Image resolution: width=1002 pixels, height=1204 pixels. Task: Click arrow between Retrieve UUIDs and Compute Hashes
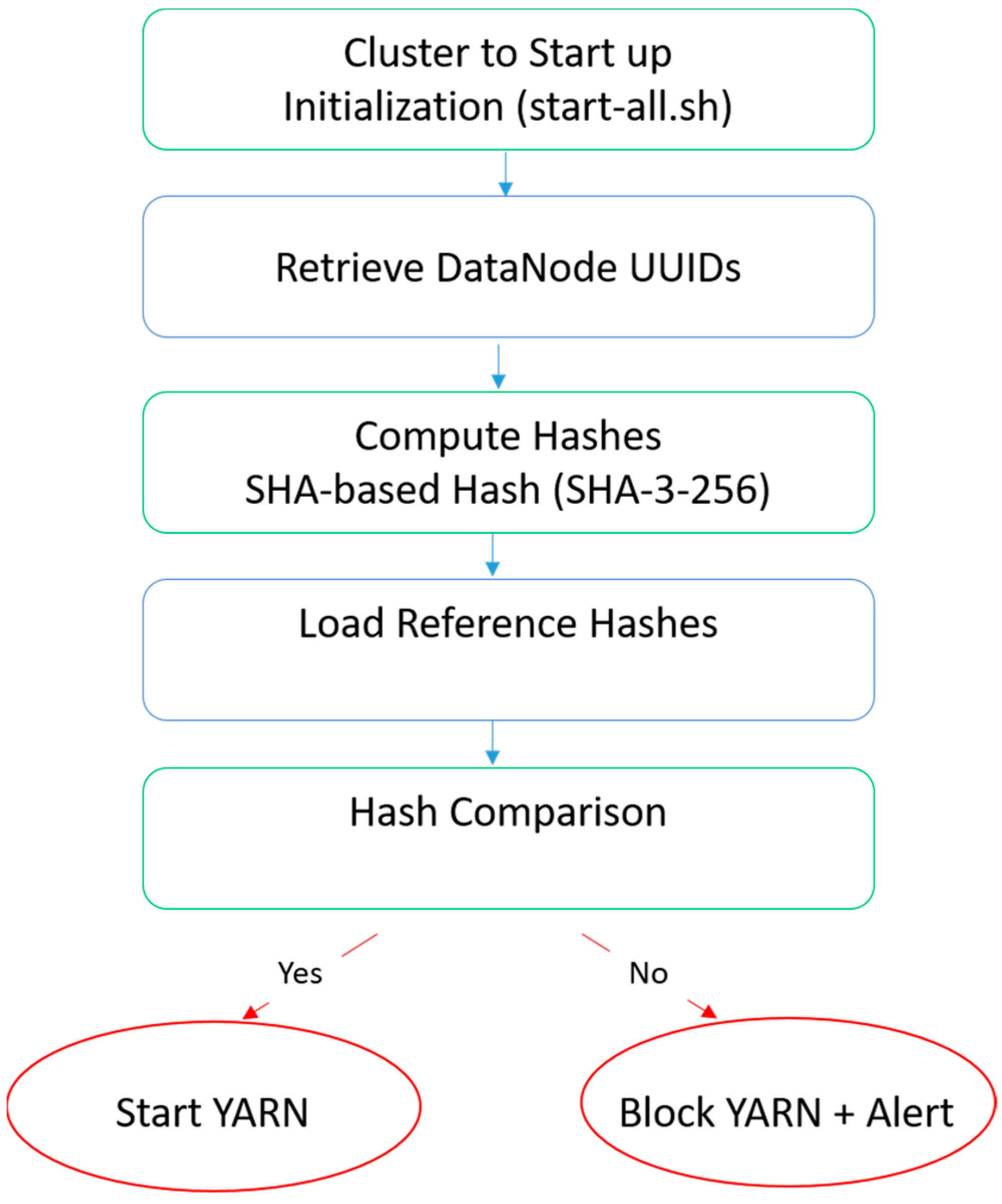click(x=498, y=365)
